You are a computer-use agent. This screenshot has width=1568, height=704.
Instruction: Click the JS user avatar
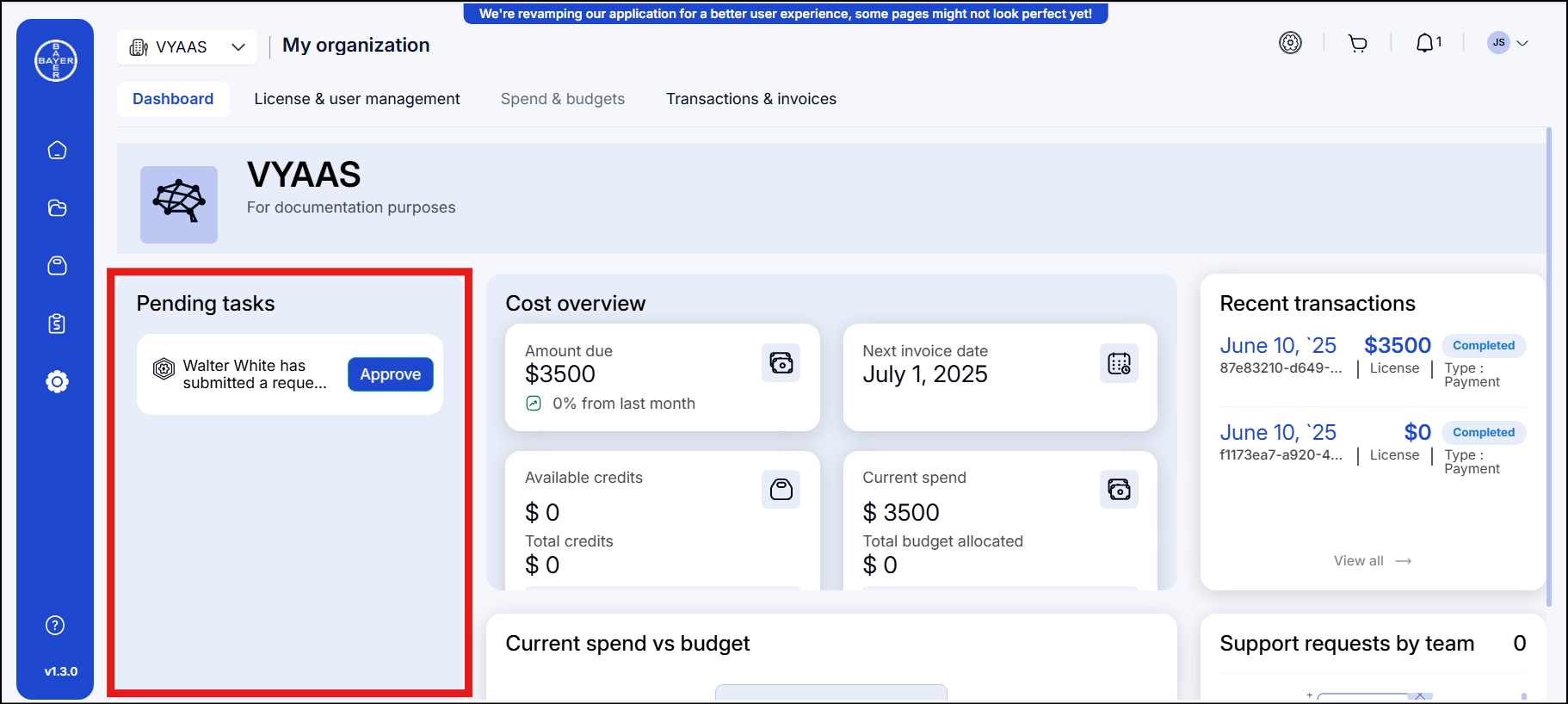click(x=1498, y=43)
